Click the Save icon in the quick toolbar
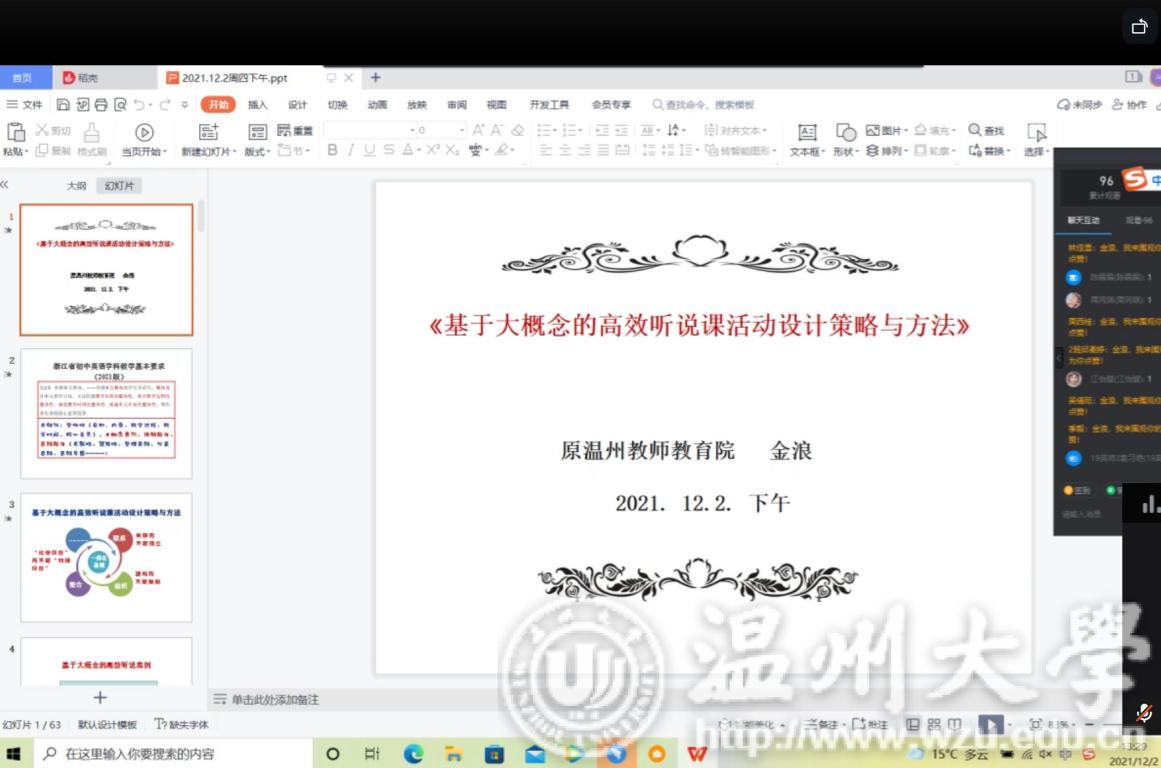 pyautogui.click(x=63, y=104)
